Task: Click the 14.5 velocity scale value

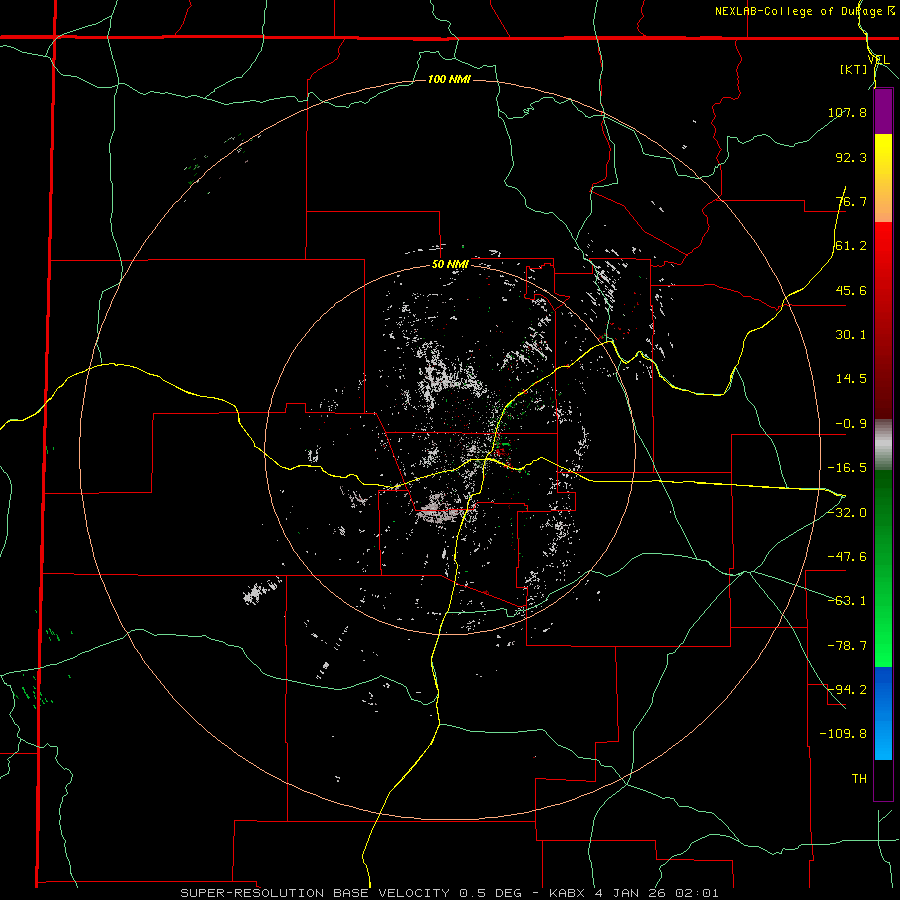Action: 851,379
